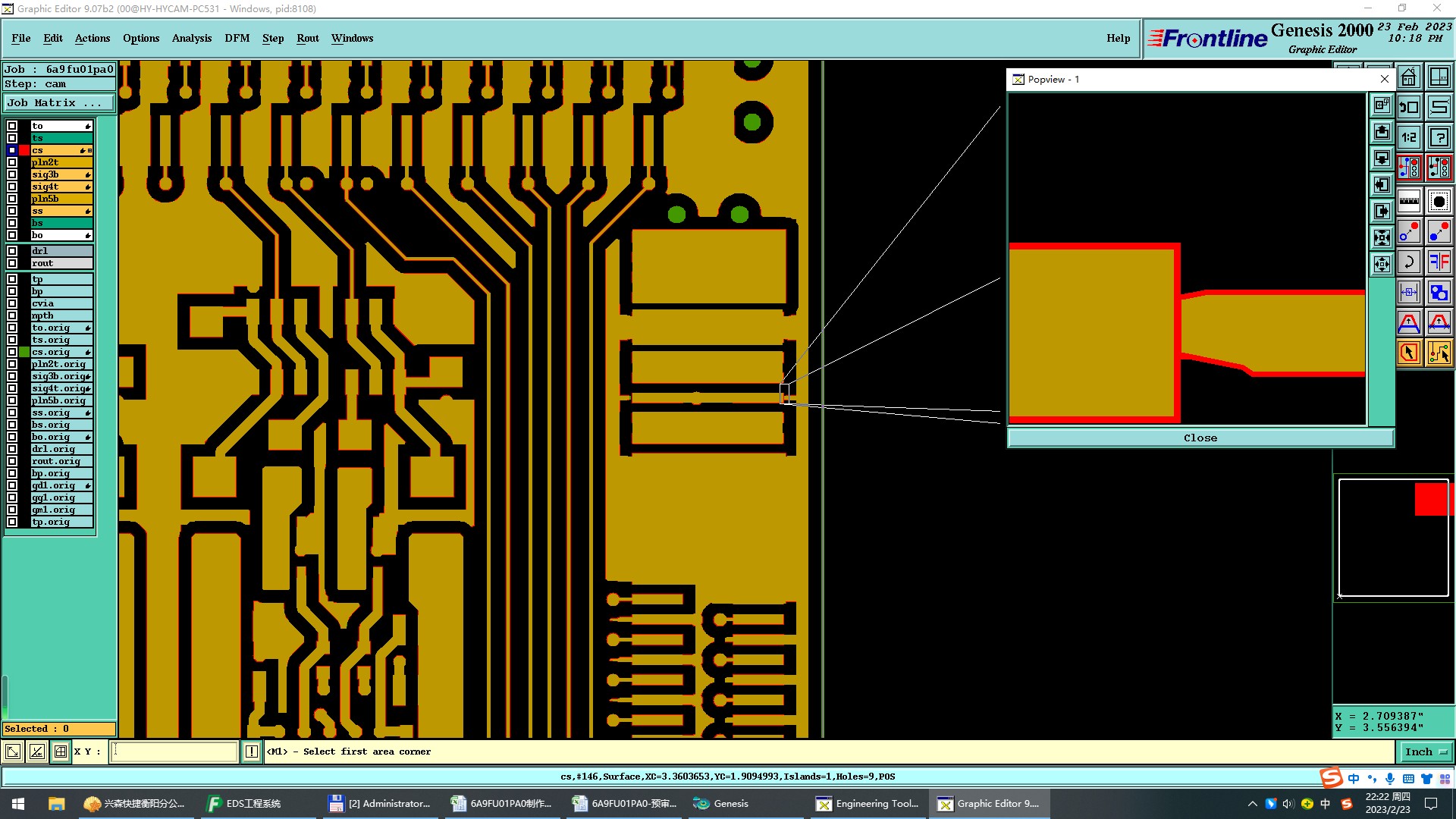Click the popview zoom-in arrows icon
This screenshot has height=819, width=1456.
click(1382, 237)
